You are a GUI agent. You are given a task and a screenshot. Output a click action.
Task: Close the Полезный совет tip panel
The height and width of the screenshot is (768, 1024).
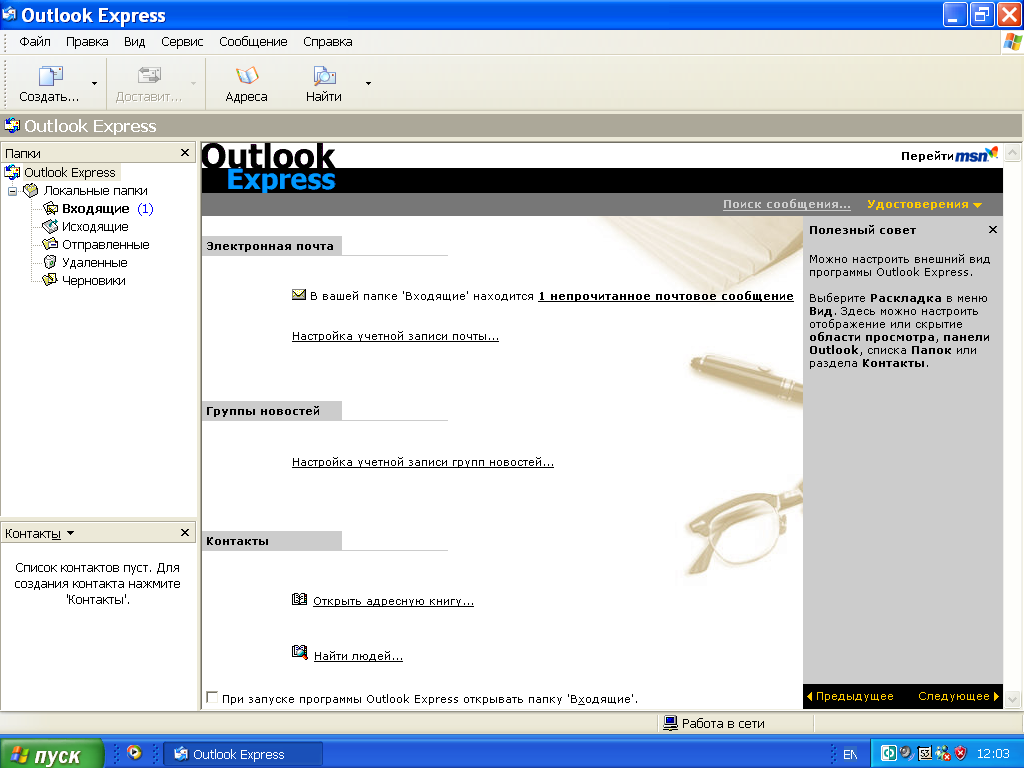(x=993, y=229)
